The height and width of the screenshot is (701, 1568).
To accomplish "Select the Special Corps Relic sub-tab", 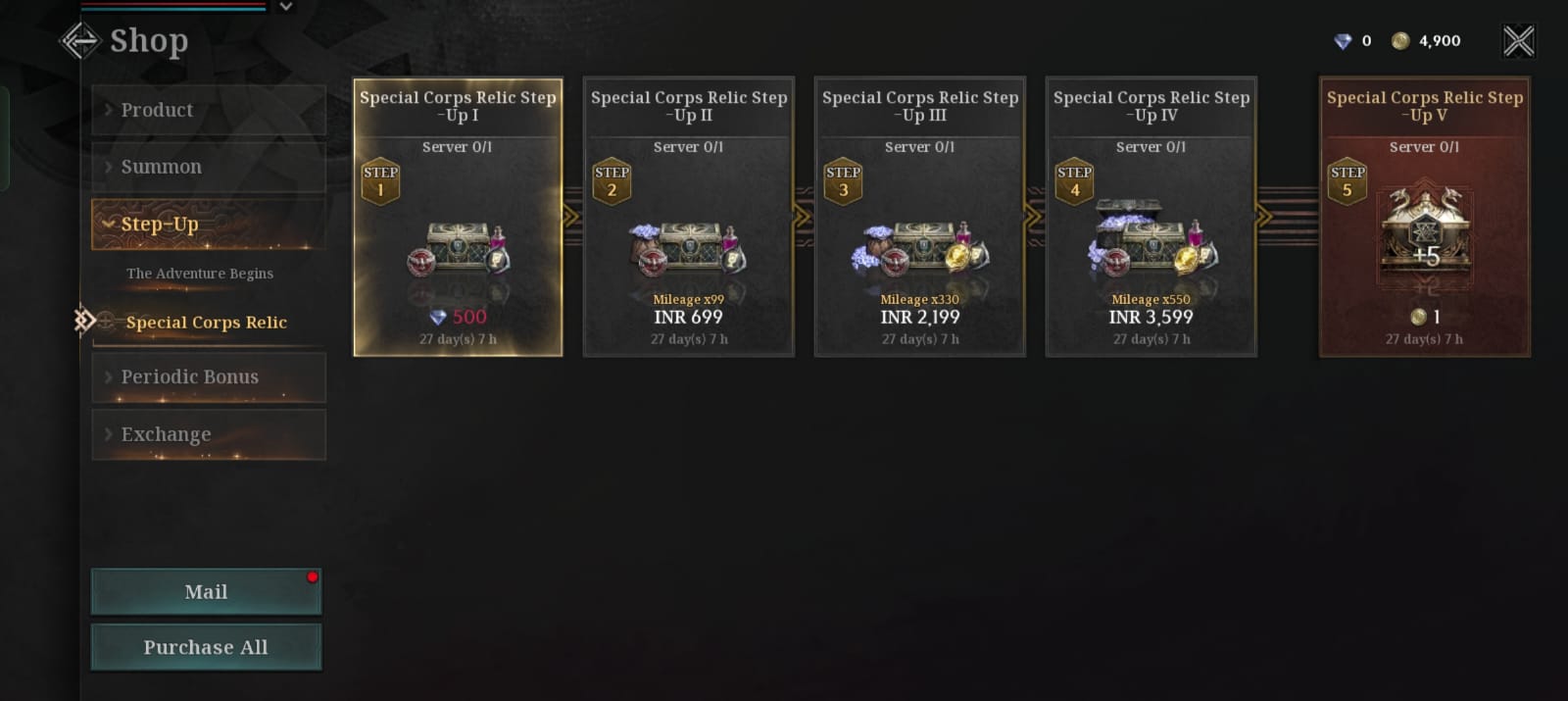I will pyautogui.click(x=207, y=323).
